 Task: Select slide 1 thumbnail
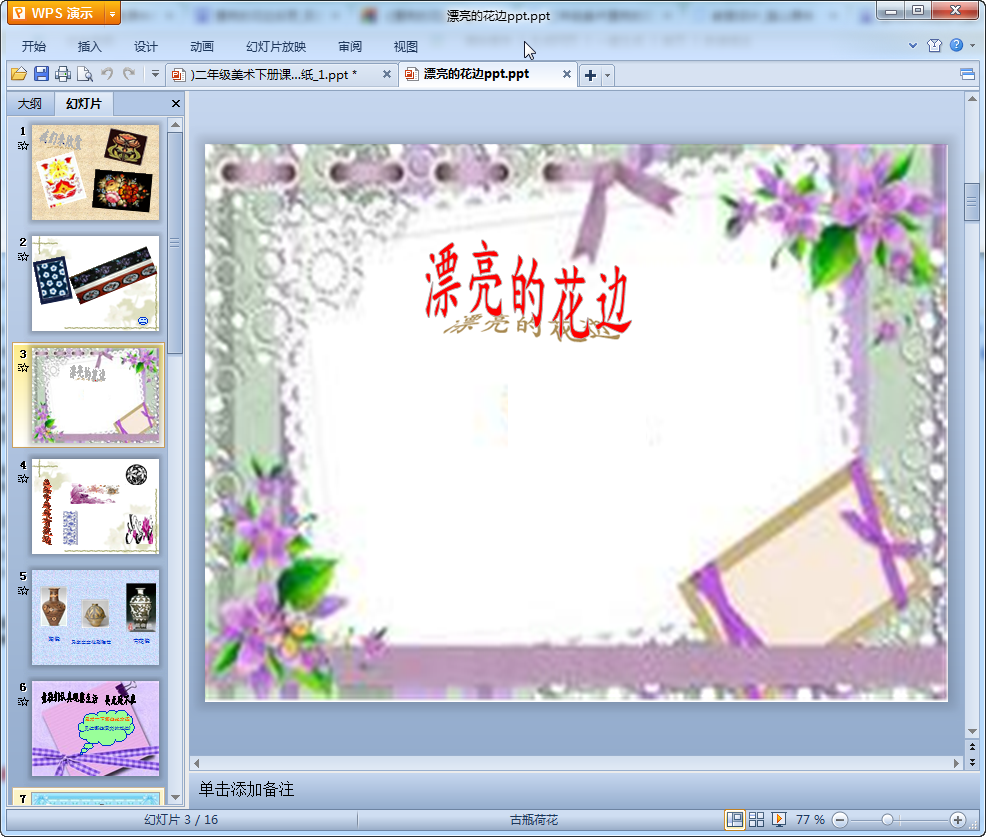(x=95, y=172)
